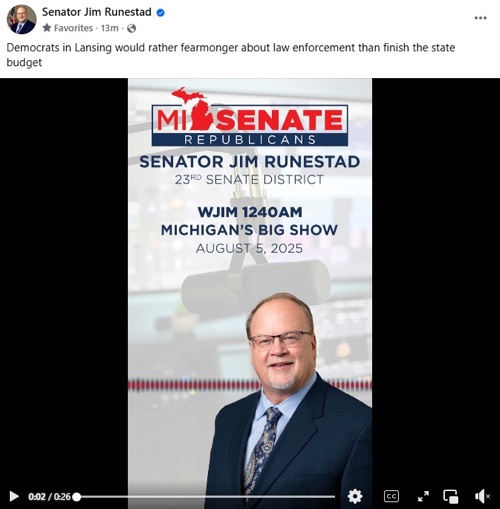Click the video scrubber handle

click(77, 497)
